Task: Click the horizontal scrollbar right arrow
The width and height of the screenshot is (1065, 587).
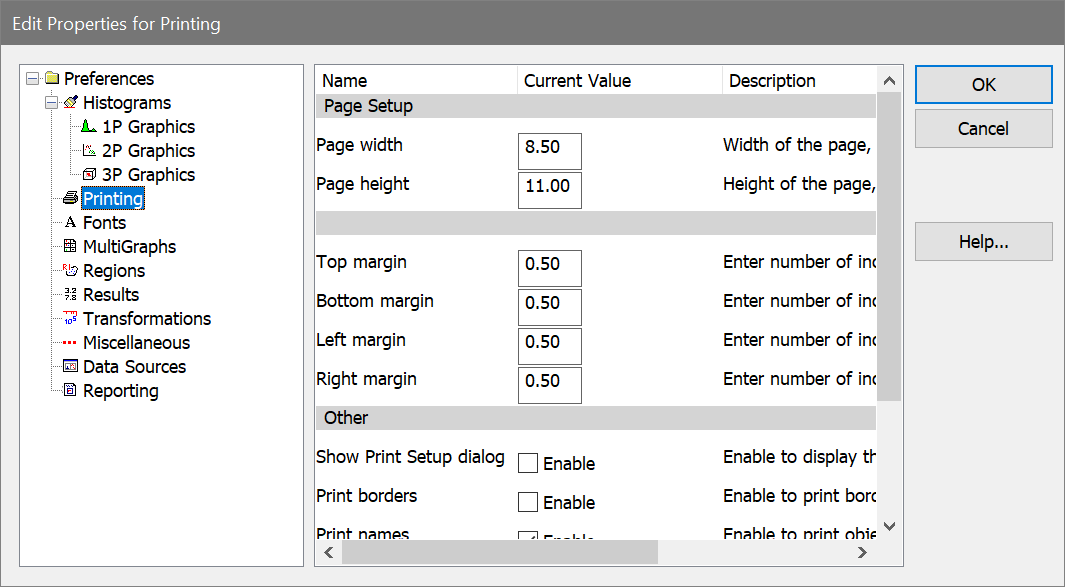Action: tap(862, 552)
